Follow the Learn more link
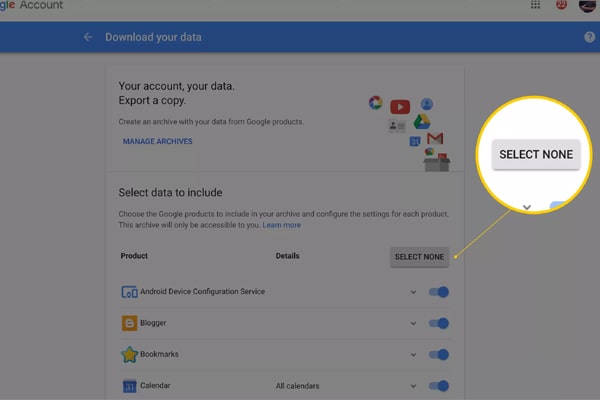 (x=282, y=225)
